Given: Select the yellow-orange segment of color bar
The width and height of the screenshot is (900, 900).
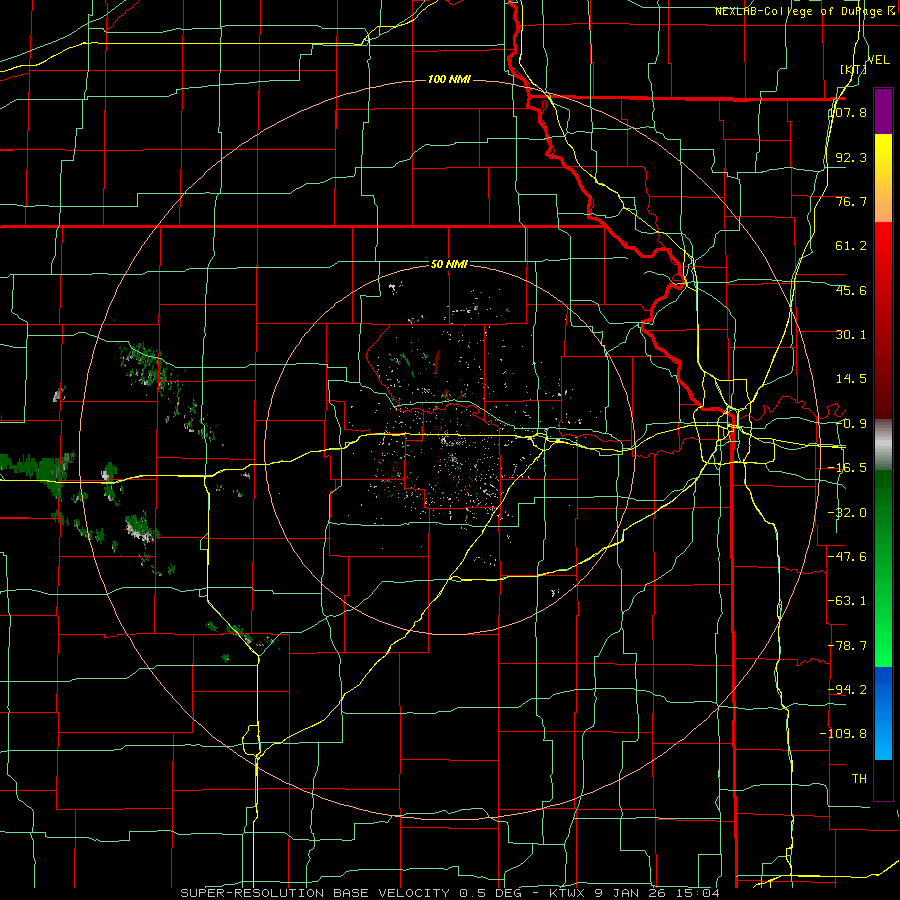Looking at the screenshot, I should pos(883,178).
